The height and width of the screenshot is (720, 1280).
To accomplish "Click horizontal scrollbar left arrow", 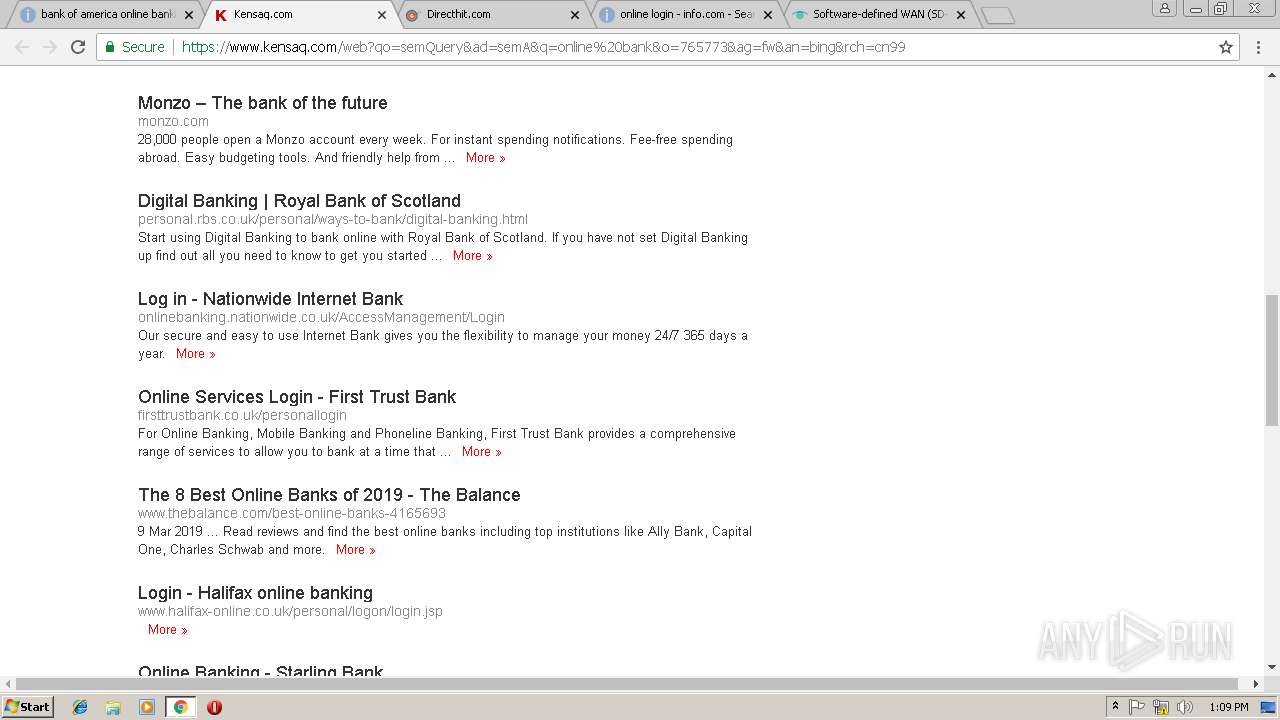I will [x=8, y=684].
